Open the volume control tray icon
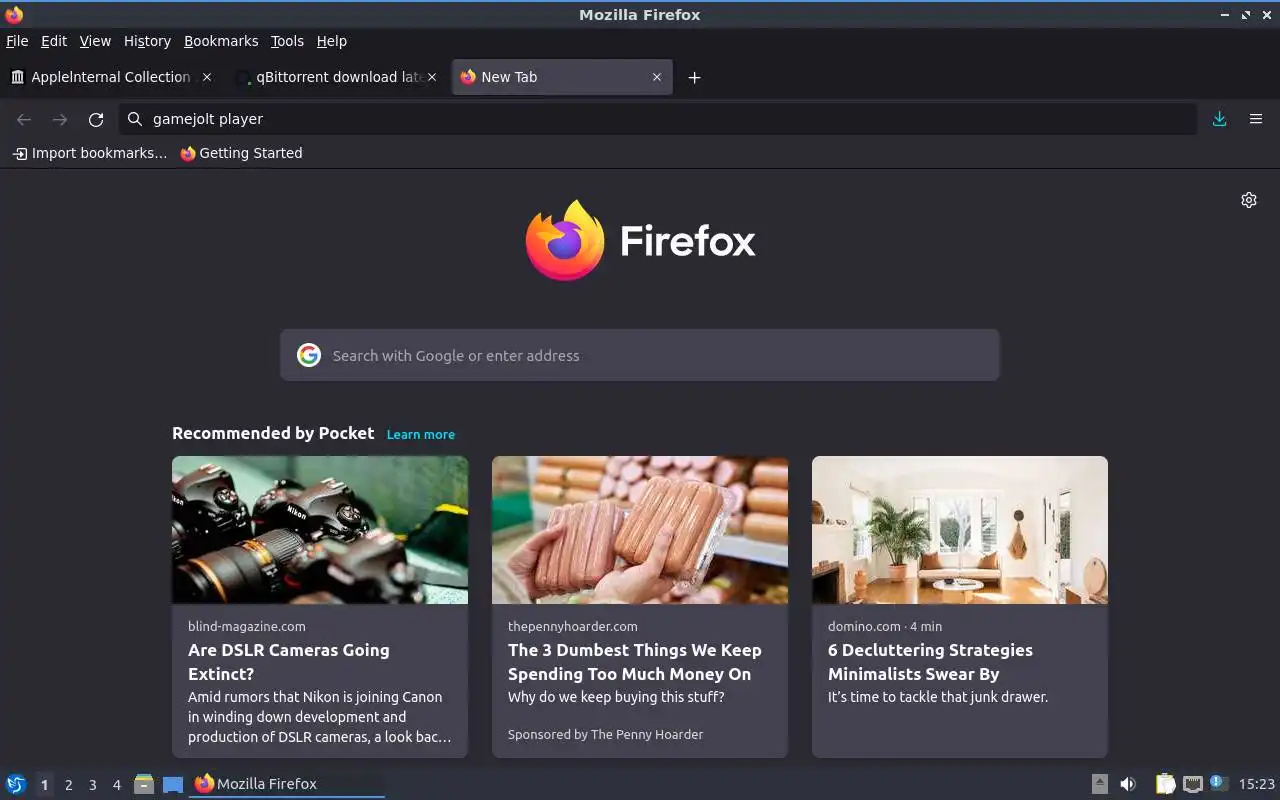Image resolution: width=1280 pixels, height=800 pixels. (x=1128, y=784)
